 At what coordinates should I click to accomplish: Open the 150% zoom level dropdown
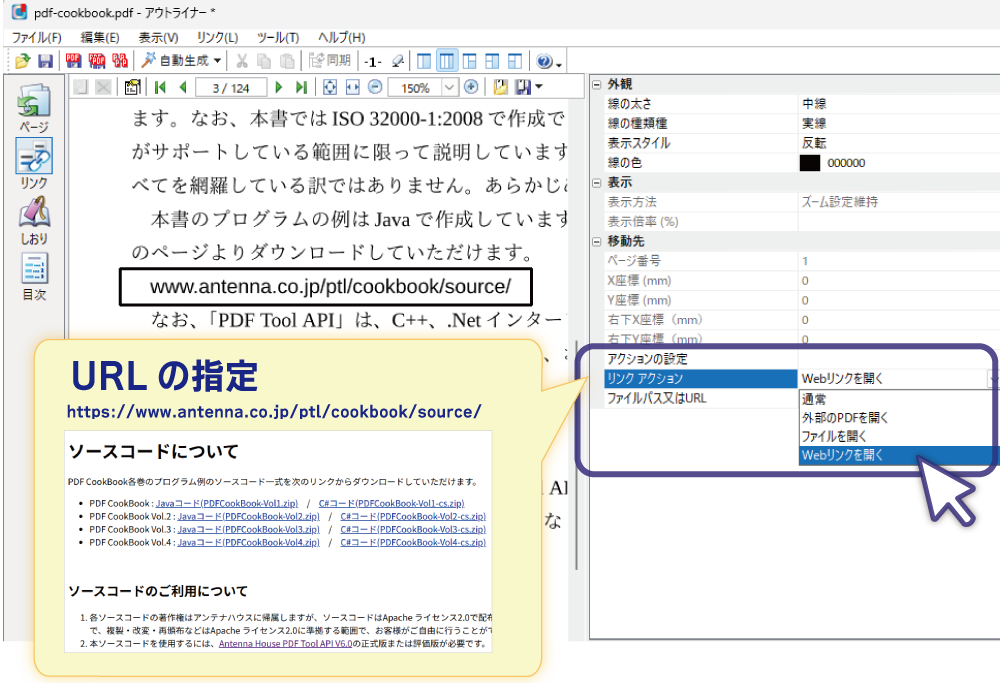pos(449,88)
